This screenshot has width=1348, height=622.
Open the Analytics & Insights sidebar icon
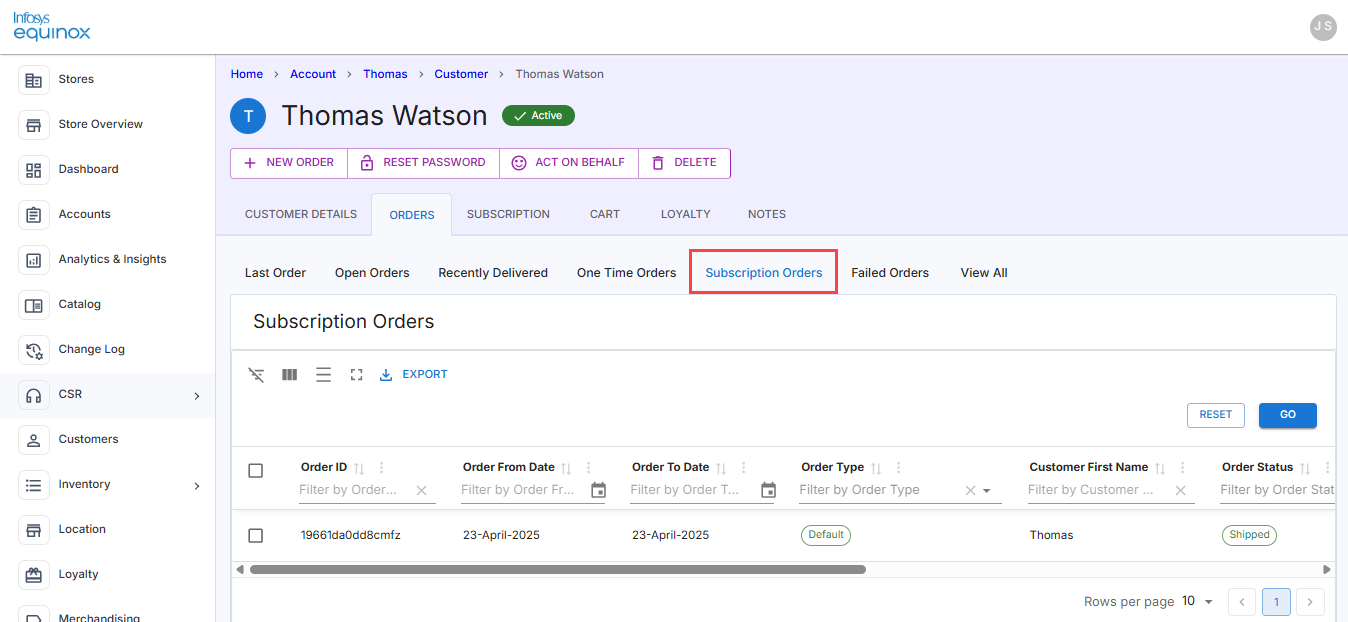[x=34, y=260]
